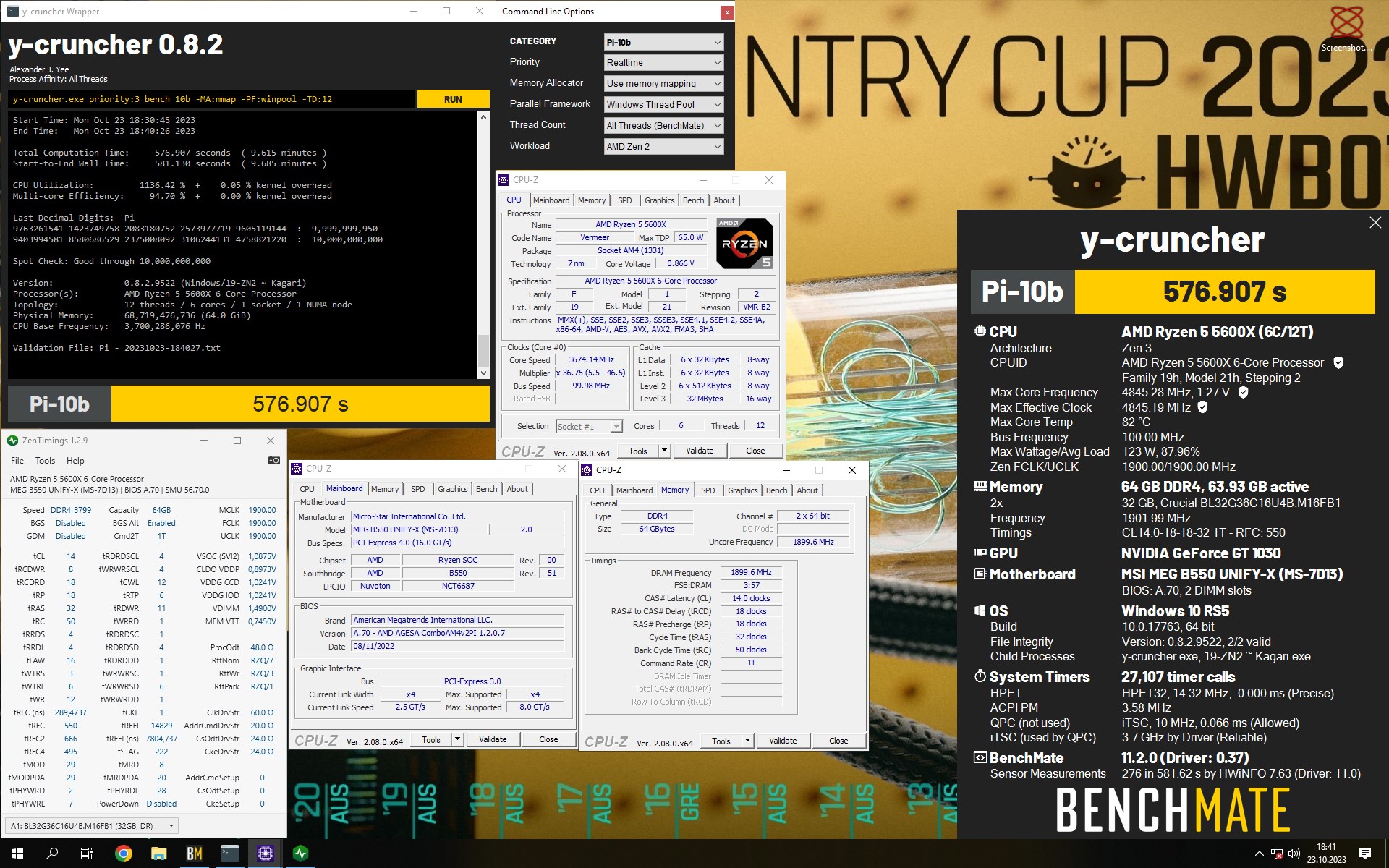Open the ZenTimings Help menu
The image size is (1389, 868).
[75, 461]
